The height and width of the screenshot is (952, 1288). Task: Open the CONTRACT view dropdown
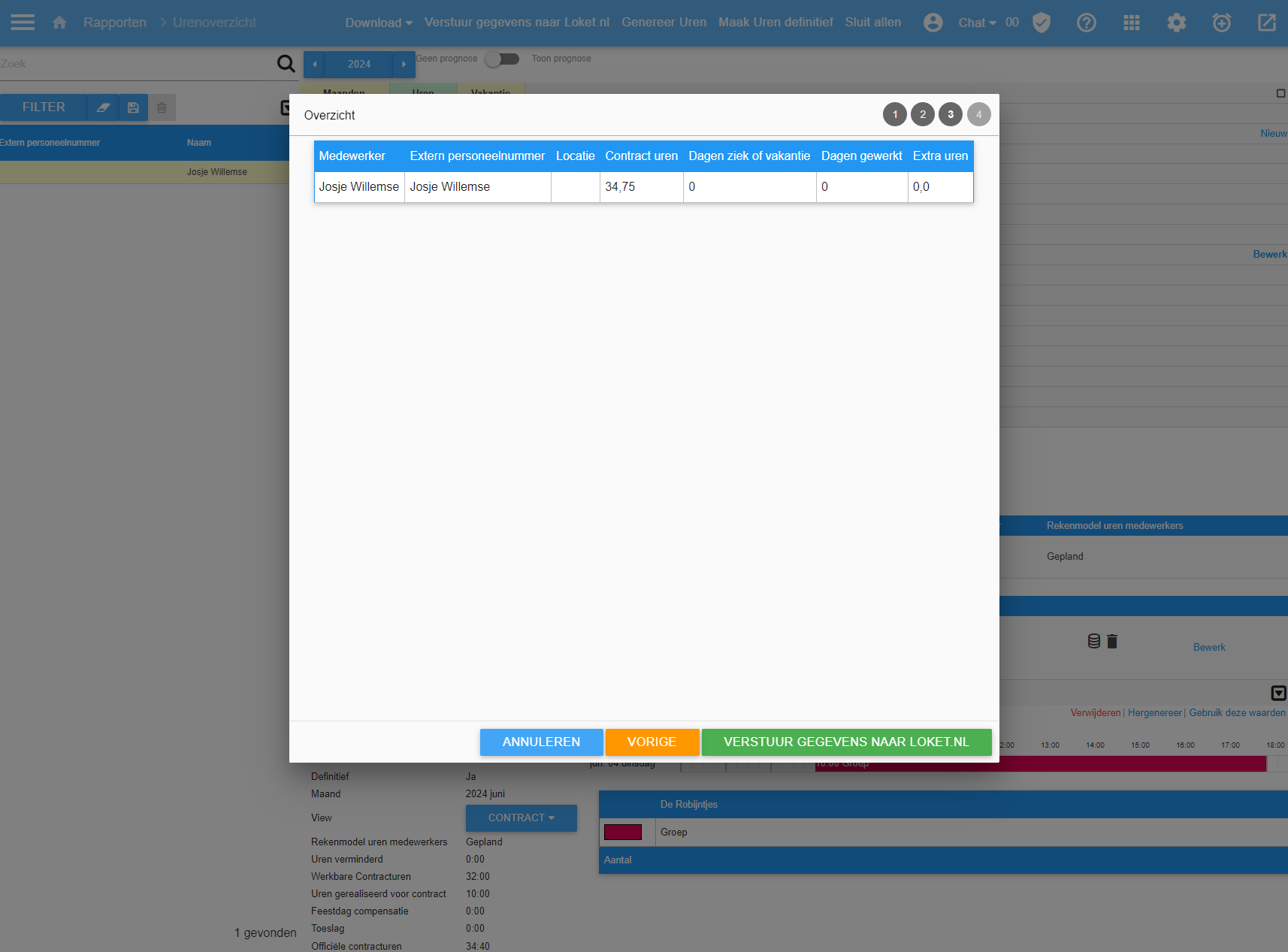tap(521, 818)
